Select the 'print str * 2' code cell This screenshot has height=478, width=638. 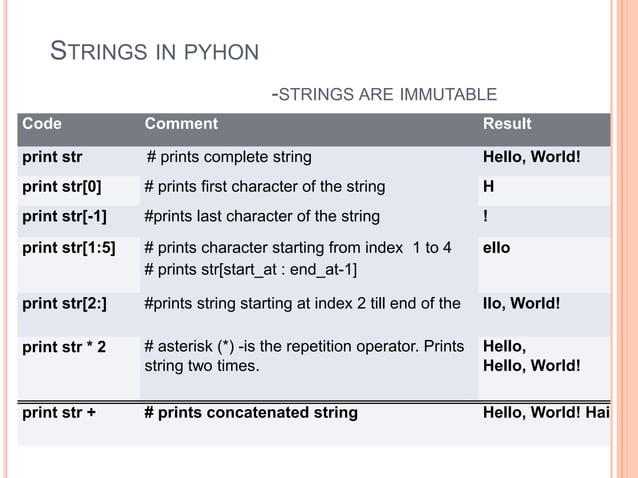coord(64,348)
